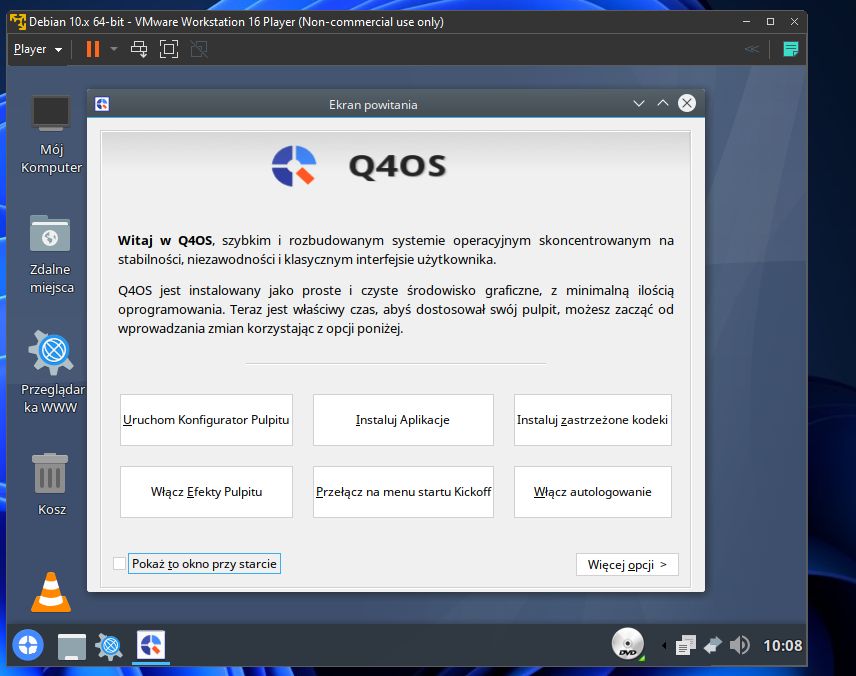856x676 pixels.
Task: Open the volume speaker tray icon
Action: tap(739, 645)
